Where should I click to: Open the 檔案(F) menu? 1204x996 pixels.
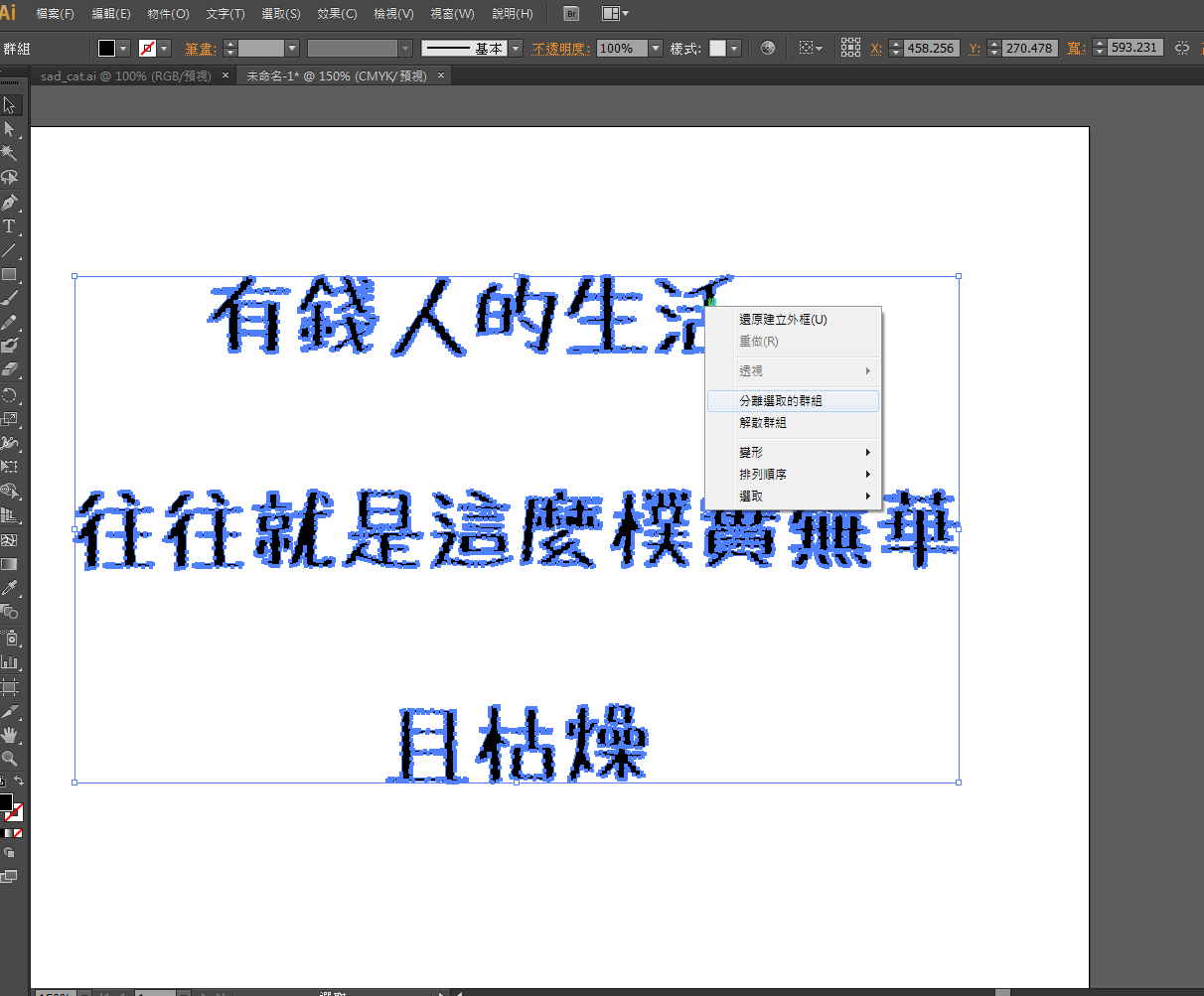point(55,14)
